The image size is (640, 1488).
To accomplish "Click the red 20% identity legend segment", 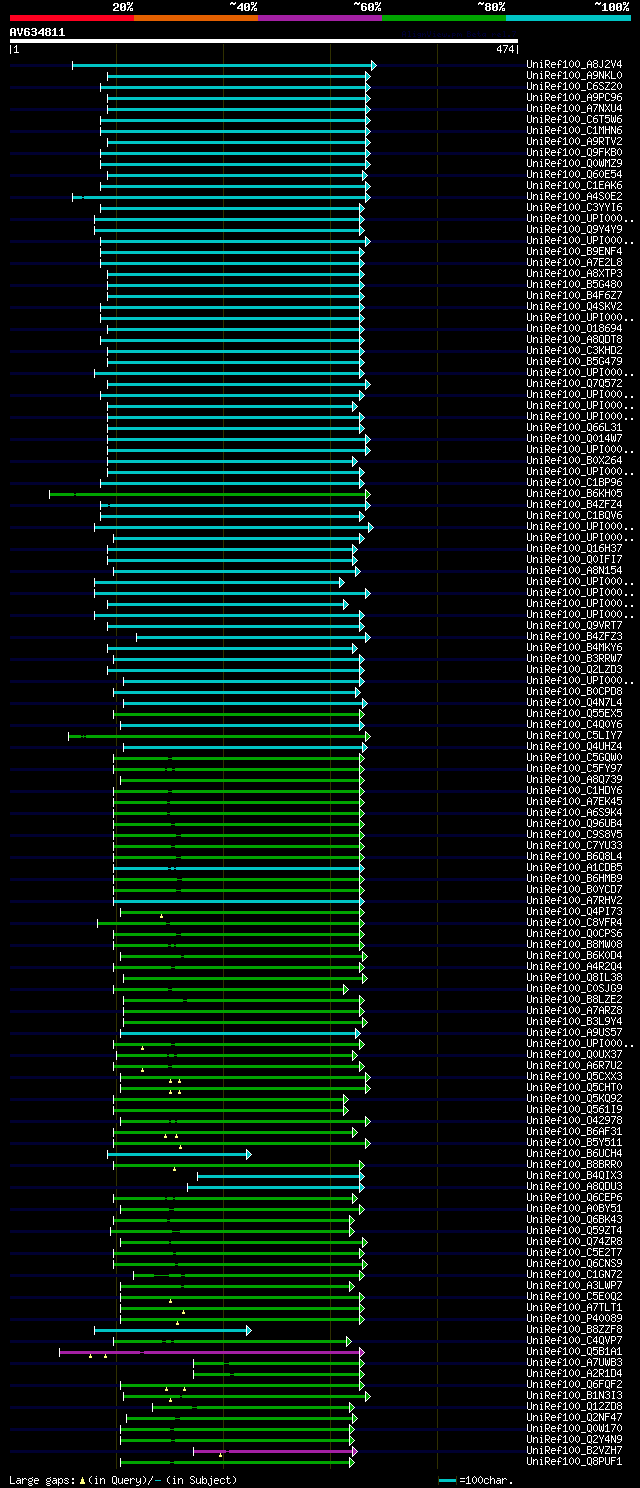I will coord(72,18).
